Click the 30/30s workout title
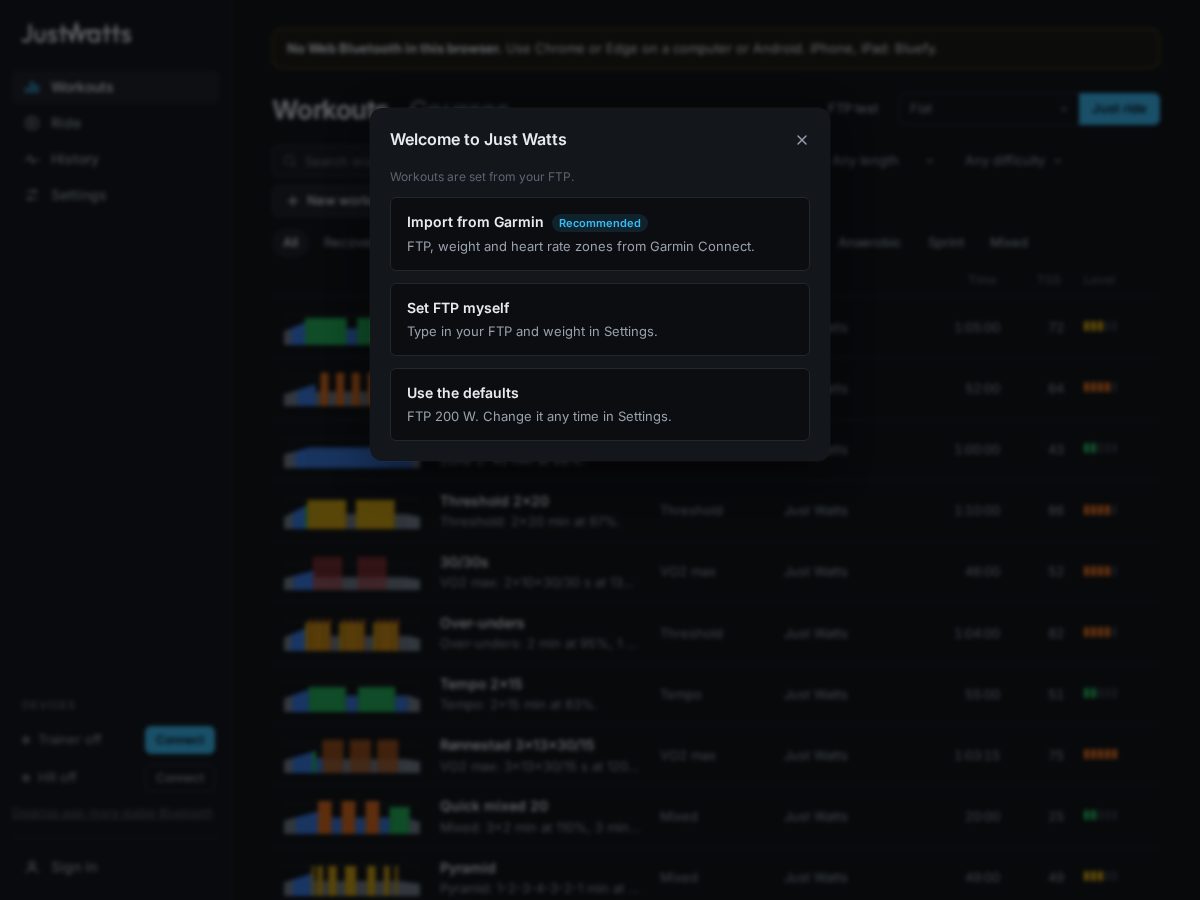This screenshot has height=900, width=1200. point(464,562)
